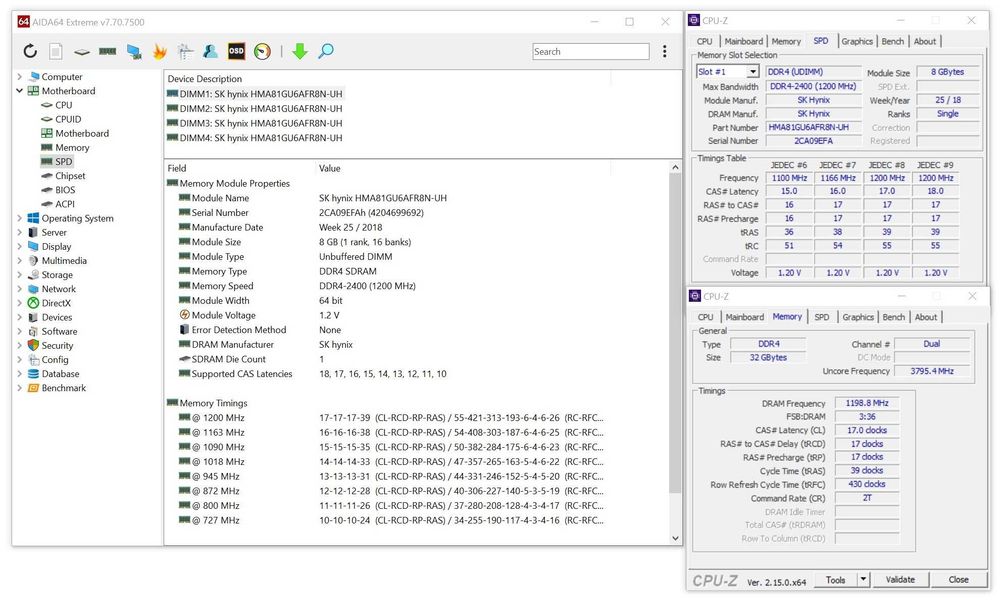Open the Tools dropdown arrow in CPU-Z
The height and width of the screenshot is (603, 1000).
click(x=863, y=580)
